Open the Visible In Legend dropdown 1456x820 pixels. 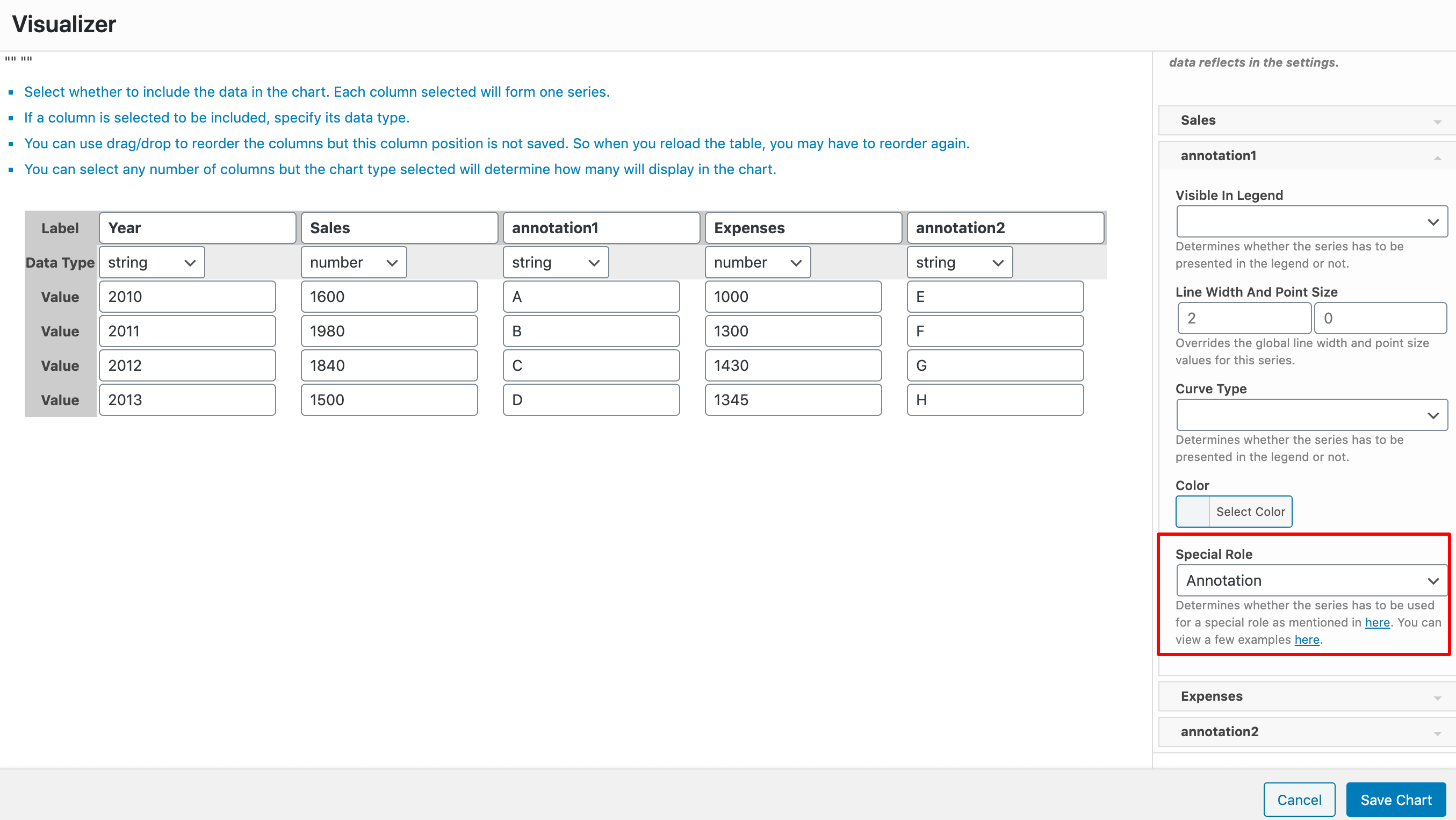[1311, 221]
